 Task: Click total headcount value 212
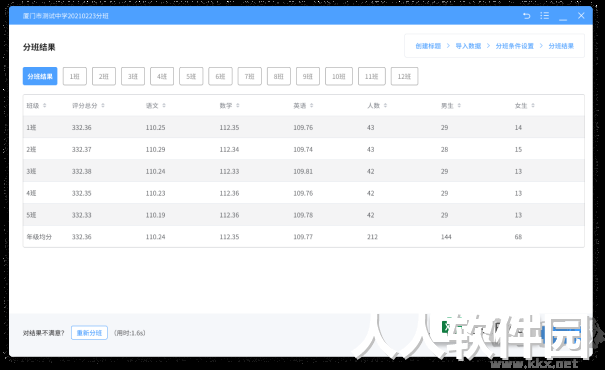pyautogui.click(x=372, y=237)
